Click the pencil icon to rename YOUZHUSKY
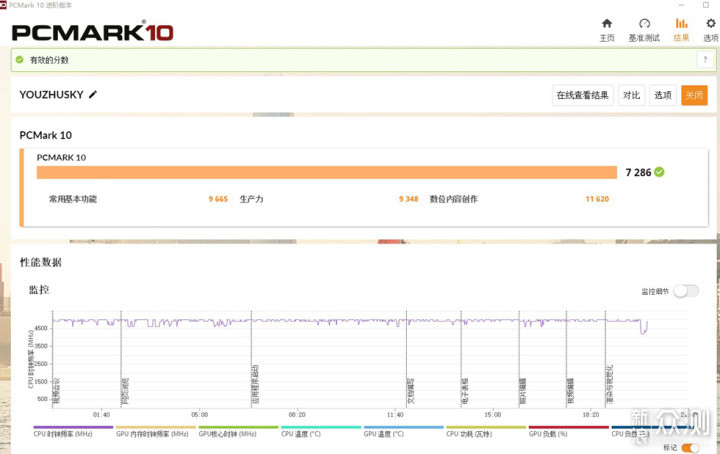 [93, 95]
